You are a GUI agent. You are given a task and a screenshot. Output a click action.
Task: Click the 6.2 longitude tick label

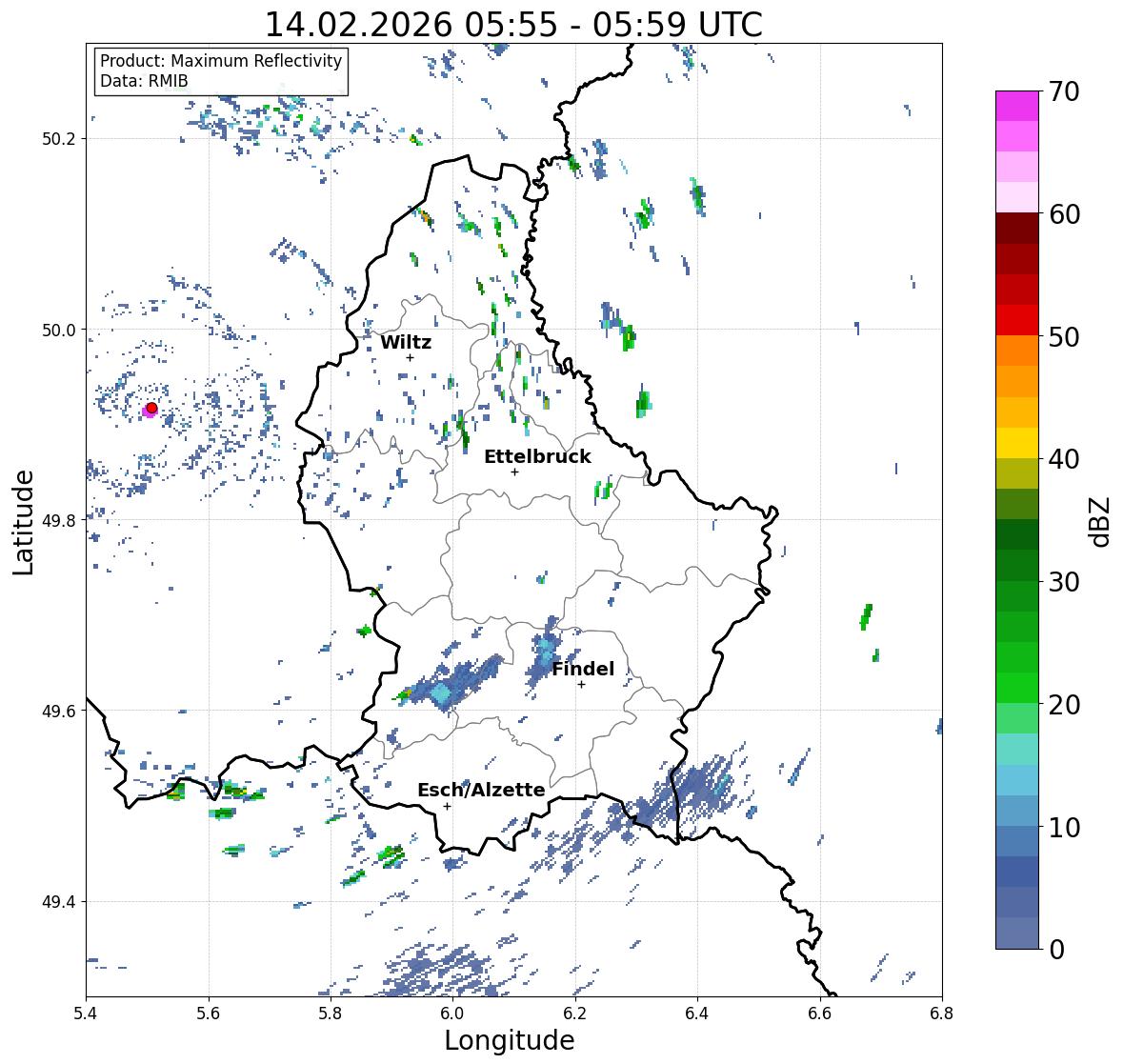[x=575, y=1014]
